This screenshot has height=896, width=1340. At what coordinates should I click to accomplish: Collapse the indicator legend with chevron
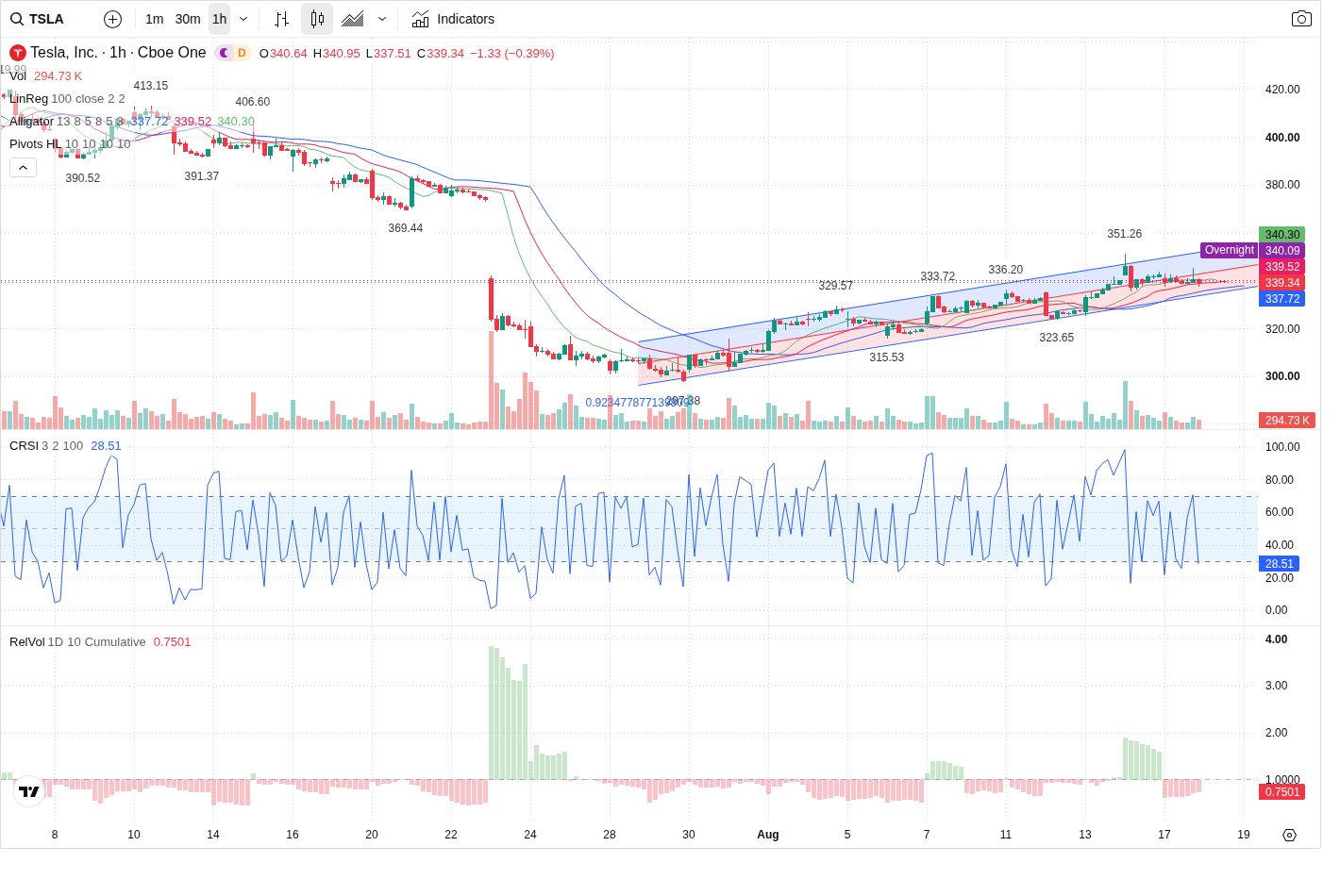pos(23,167)
